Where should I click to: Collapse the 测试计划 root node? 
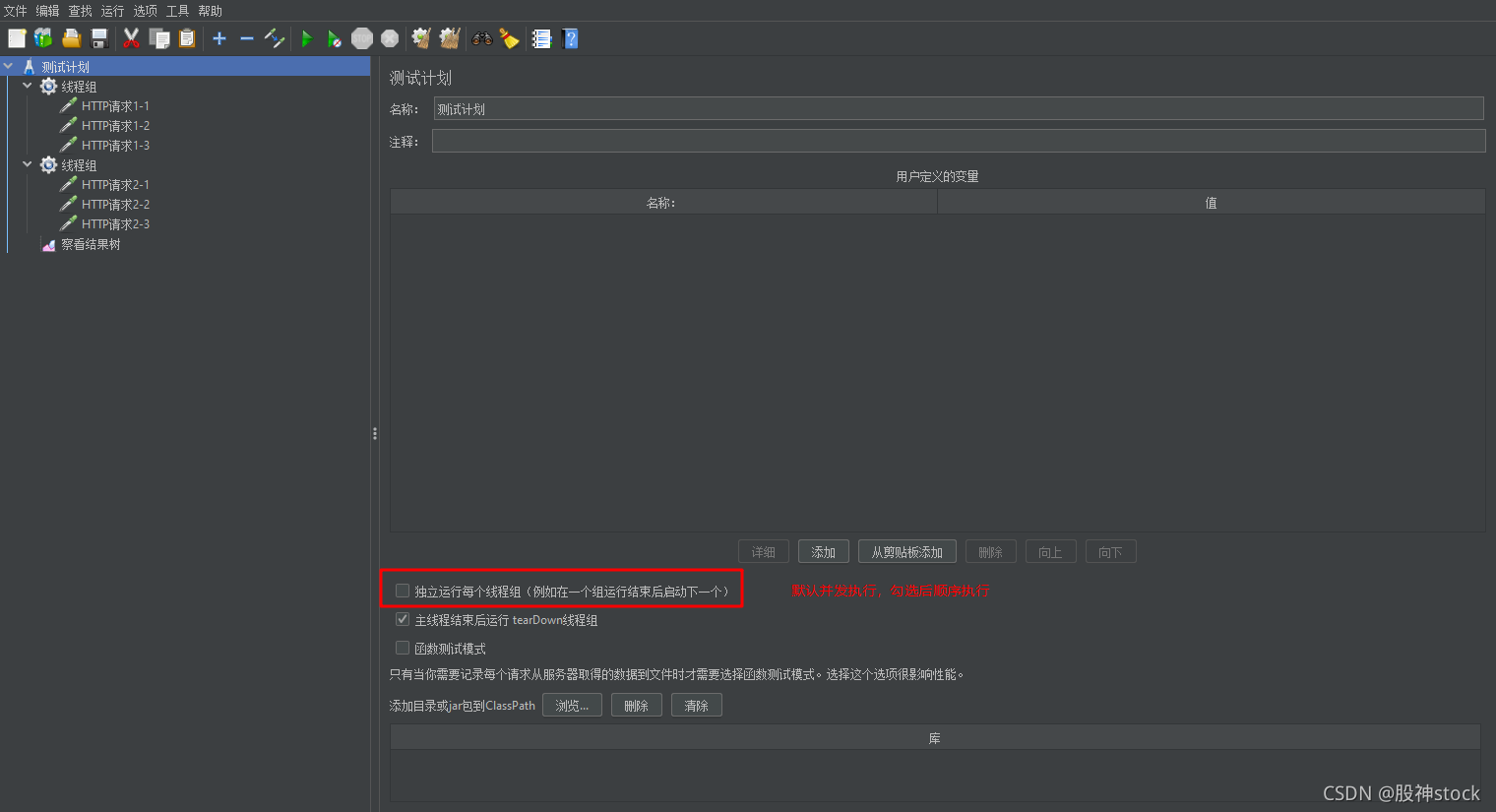tap(8, 66)
